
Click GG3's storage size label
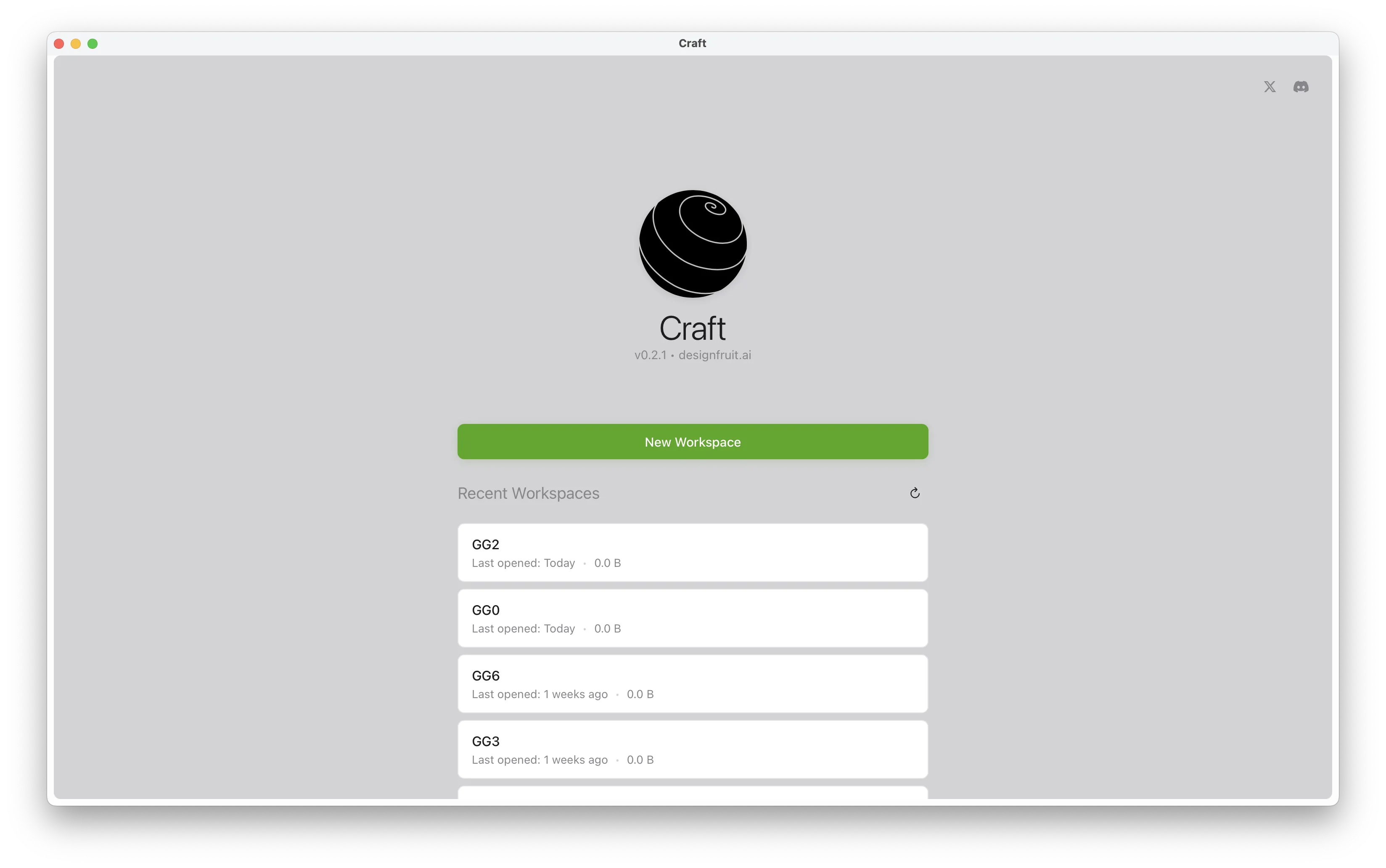pyautogui.click(x=639, y=759)
